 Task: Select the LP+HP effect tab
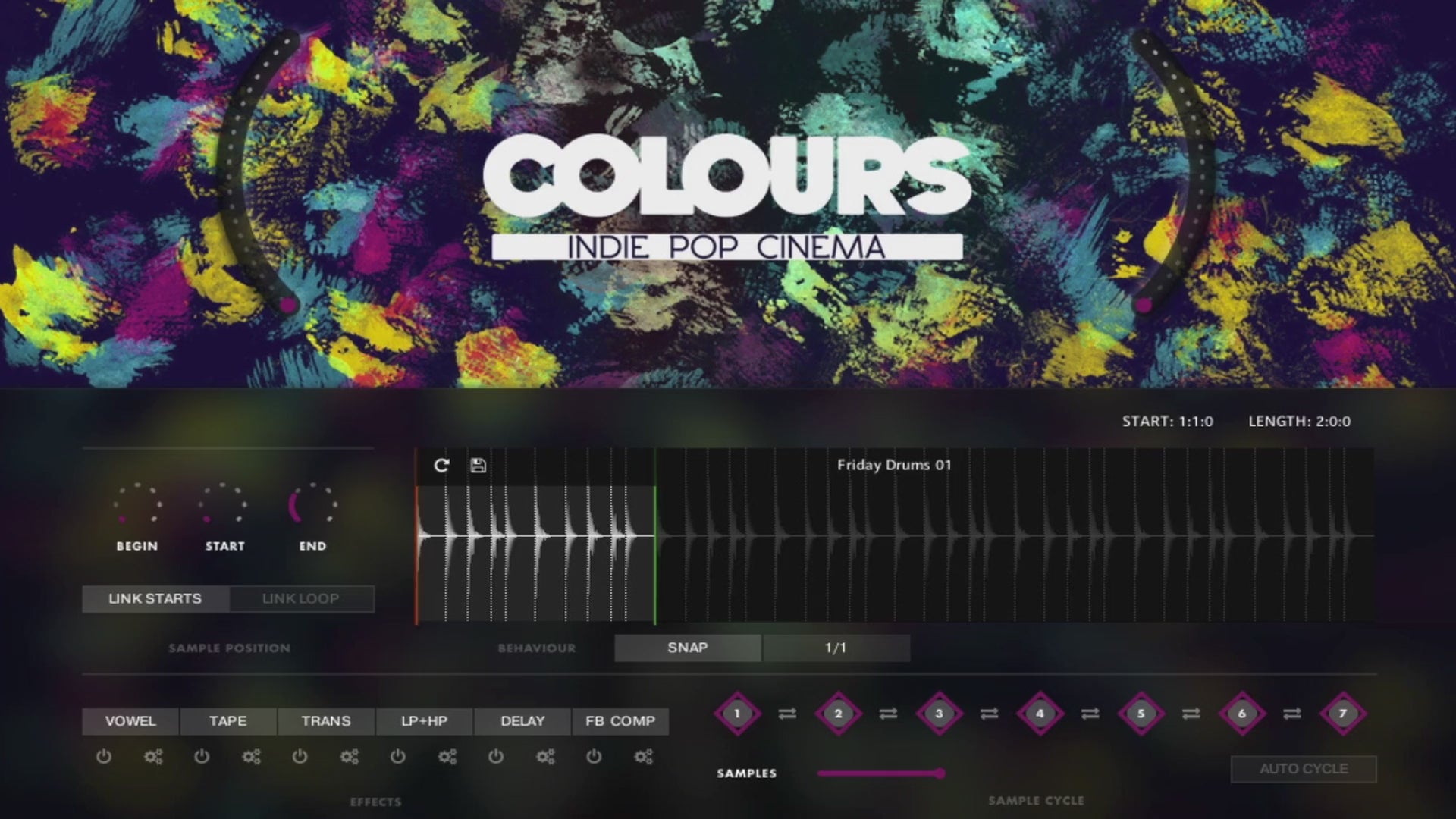click(424, 721)
